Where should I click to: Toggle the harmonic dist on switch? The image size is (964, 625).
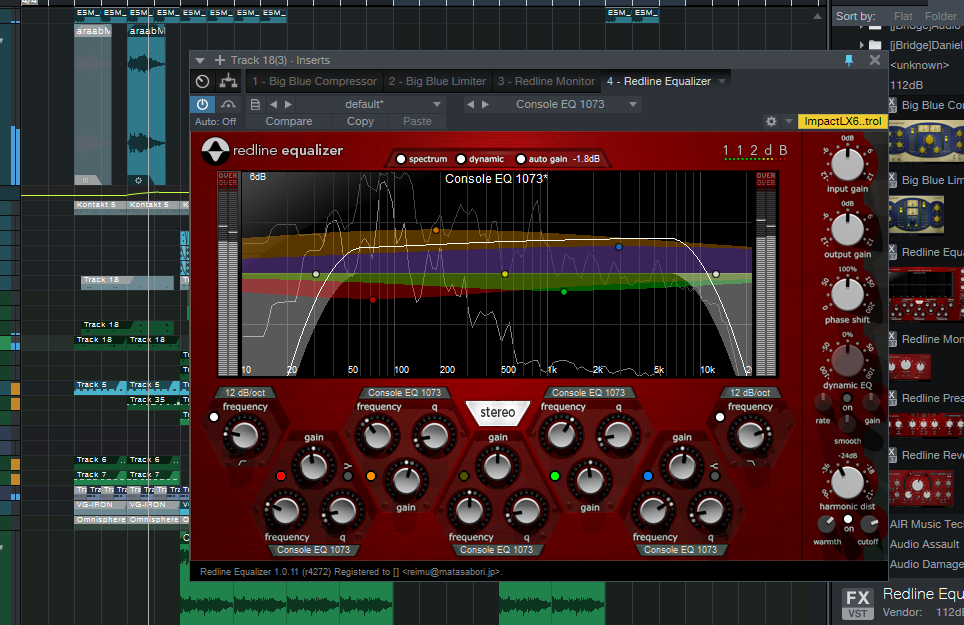(848, 520)
